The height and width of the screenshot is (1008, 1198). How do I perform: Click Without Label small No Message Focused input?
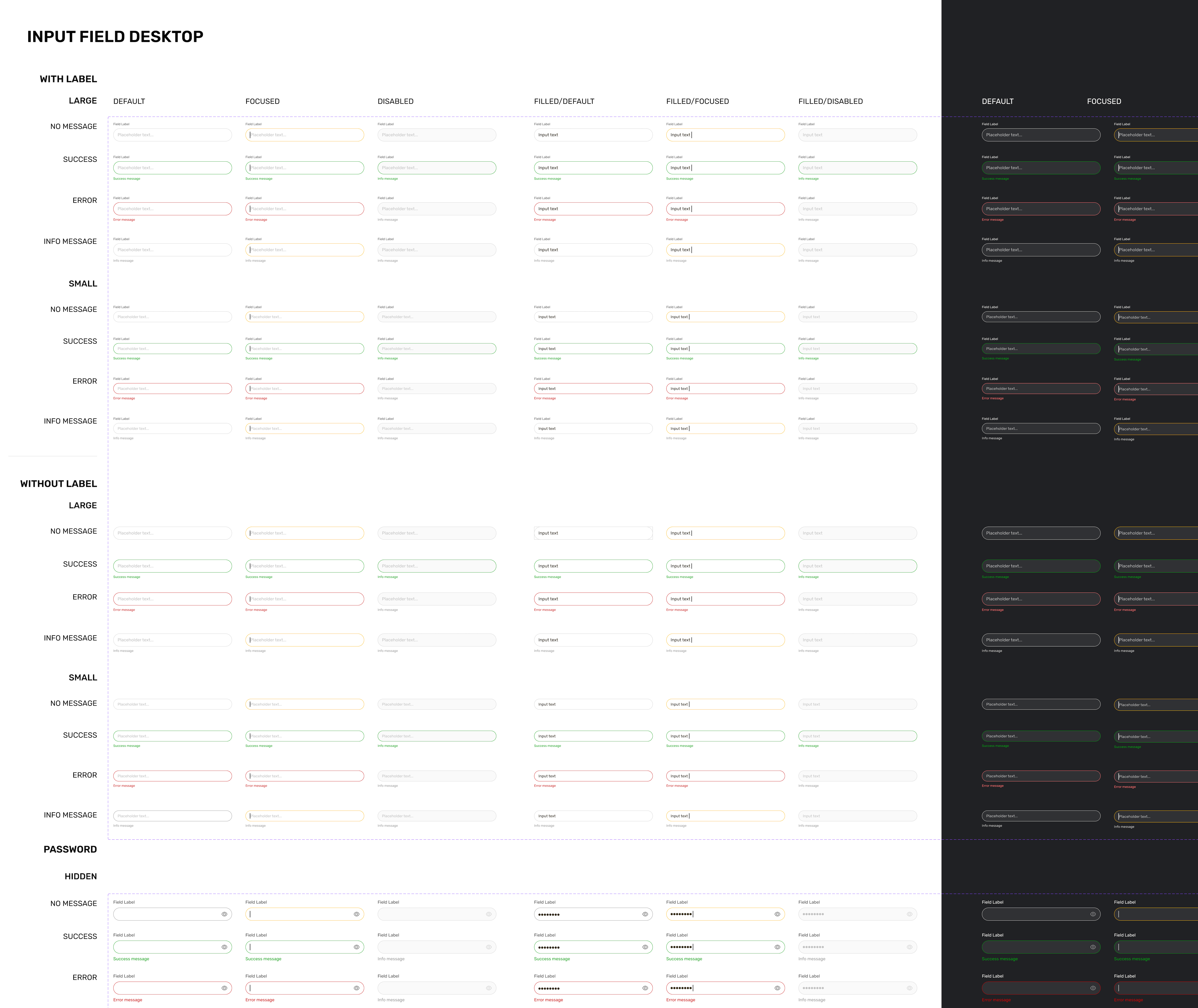[x=304, y=704]
